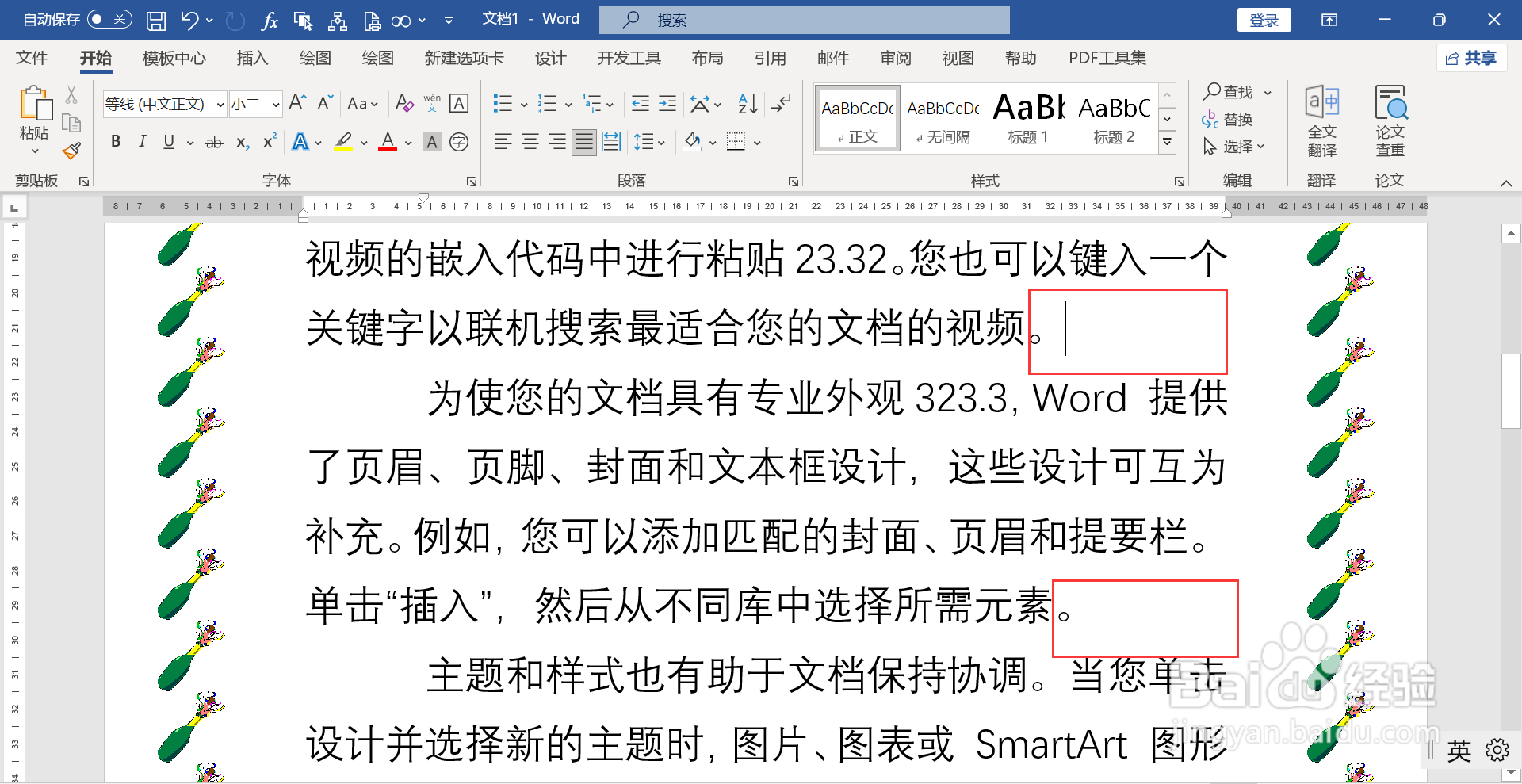Clear all formatting icon
Image resolution: width=1522 pixels, height=784 pixels.
pos(404,103)
